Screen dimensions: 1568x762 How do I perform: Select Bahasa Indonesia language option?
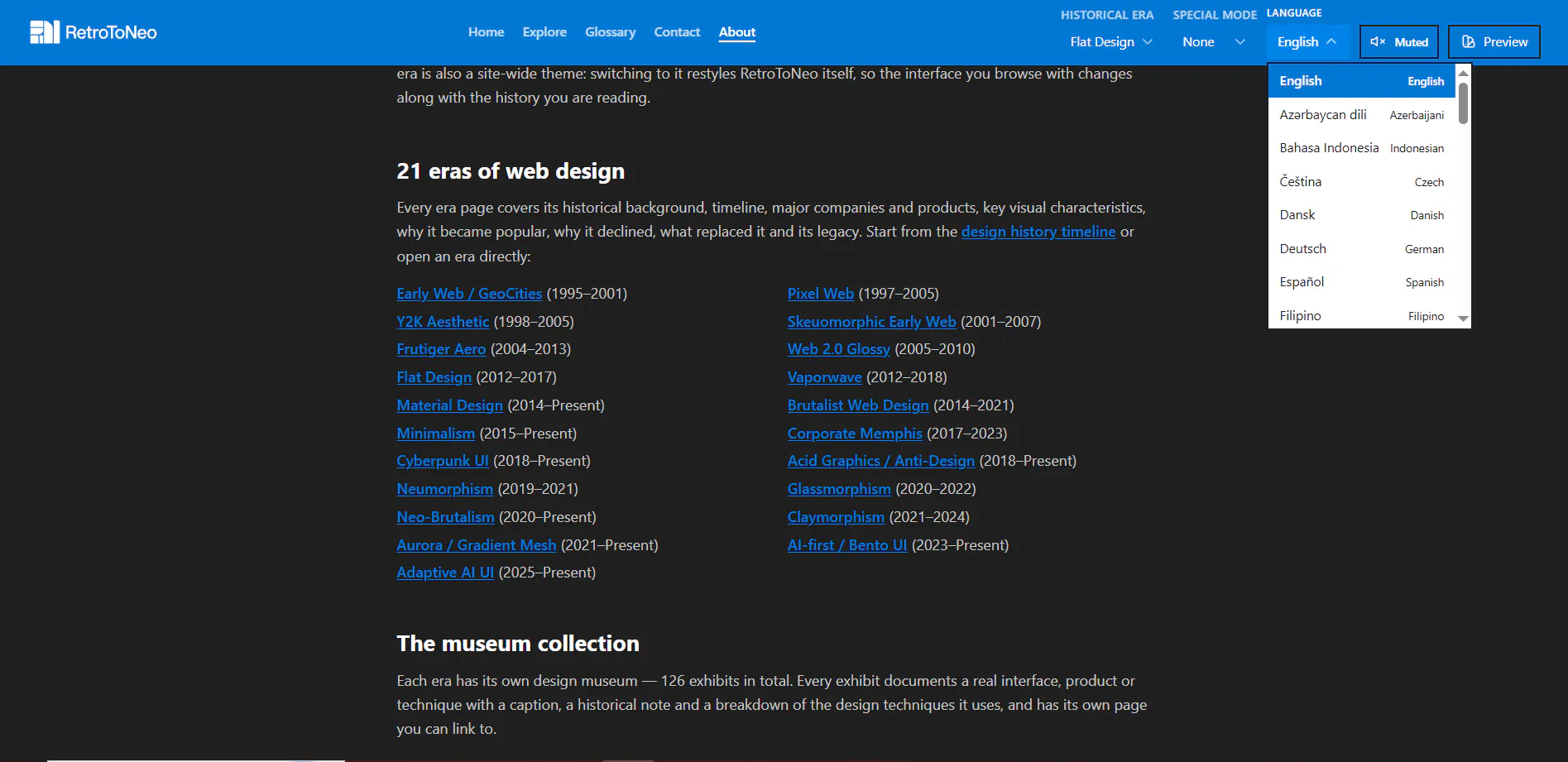tap(1362, 148)
